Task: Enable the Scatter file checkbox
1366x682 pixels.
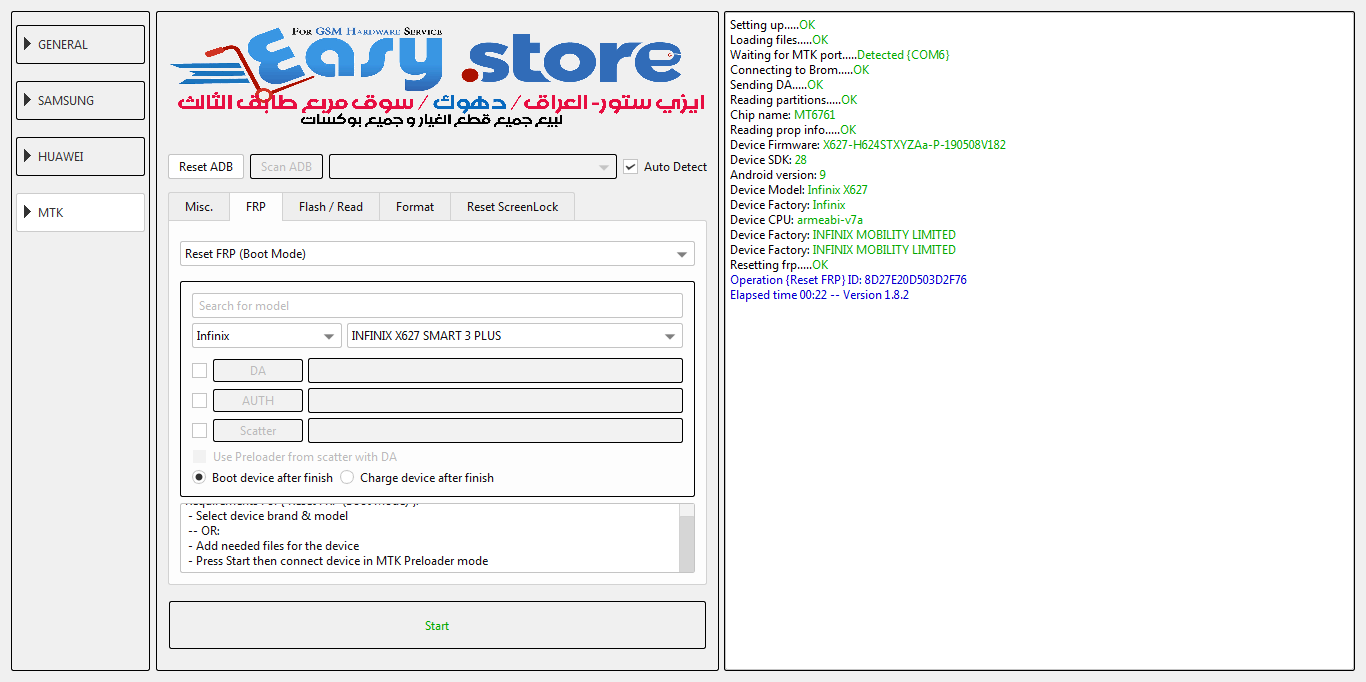Action: (x=199, y=431)
